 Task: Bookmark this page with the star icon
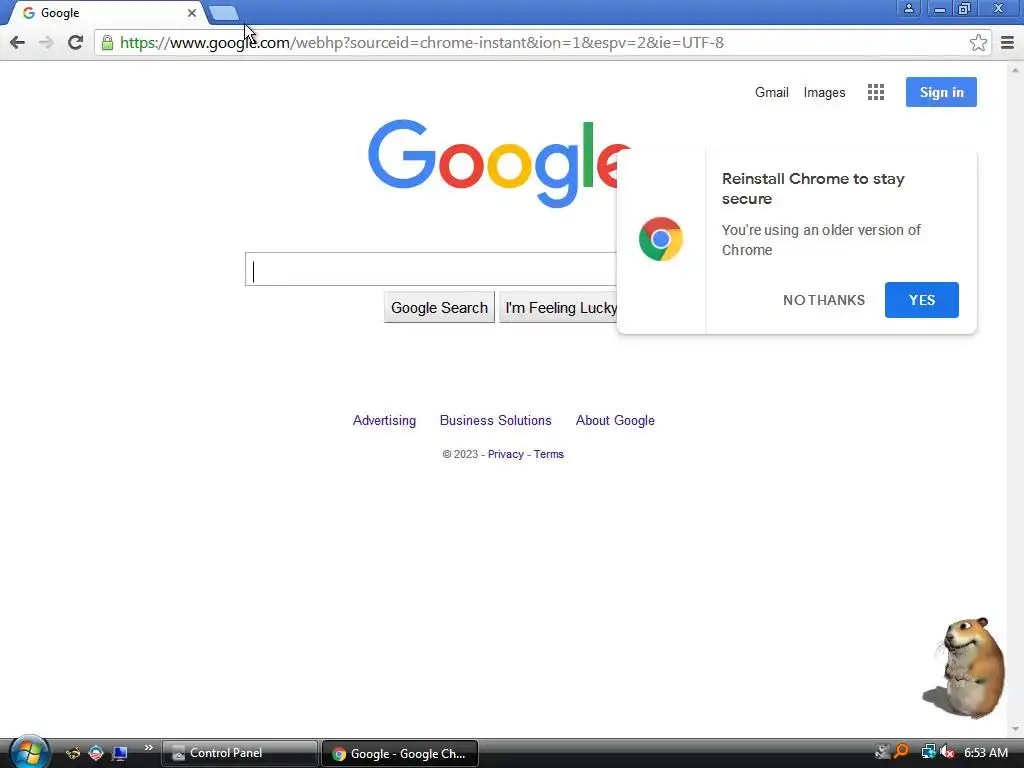(x=978, y=43)
